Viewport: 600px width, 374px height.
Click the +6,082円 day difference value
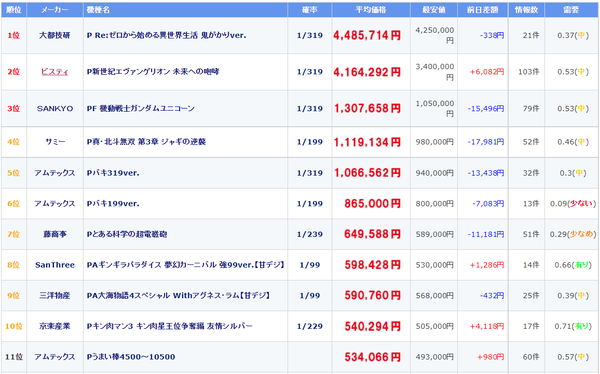click(487, 72)
